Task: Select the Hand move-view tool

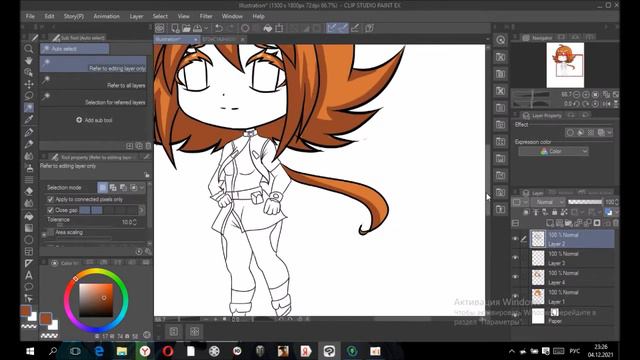Action: (29, 60)
